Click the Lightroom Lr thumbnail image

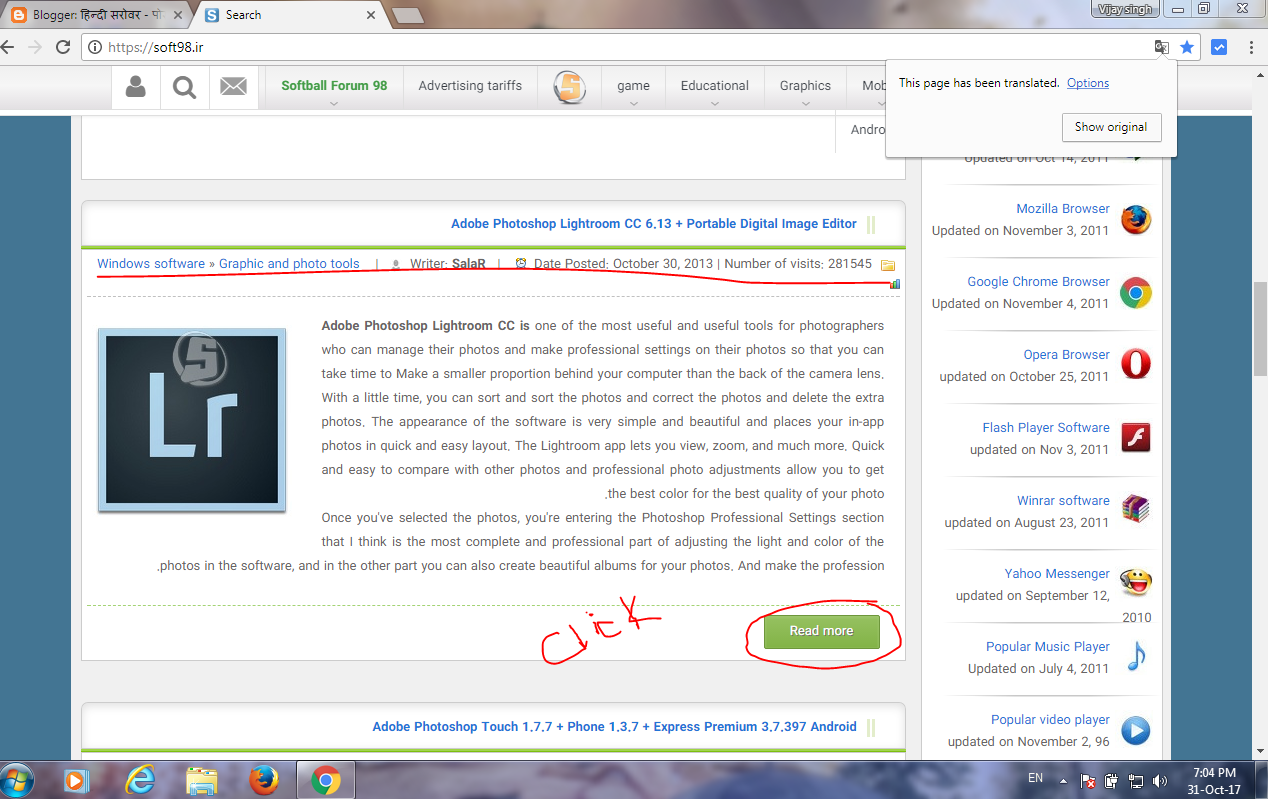pyautogui.click(x=192, y=420)
